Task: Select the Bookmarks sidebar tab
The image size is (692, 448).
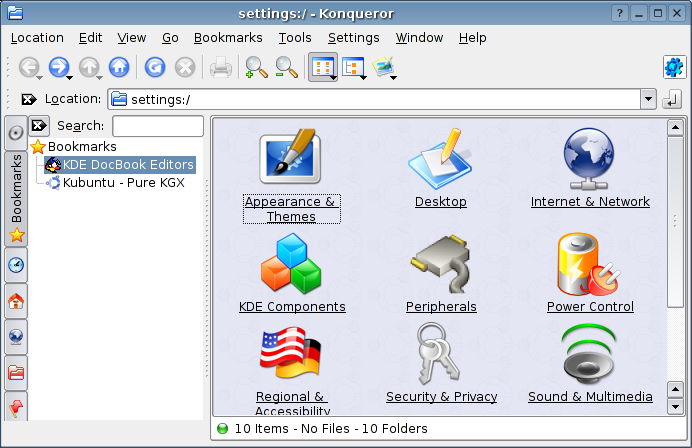Action: [16, 199]
